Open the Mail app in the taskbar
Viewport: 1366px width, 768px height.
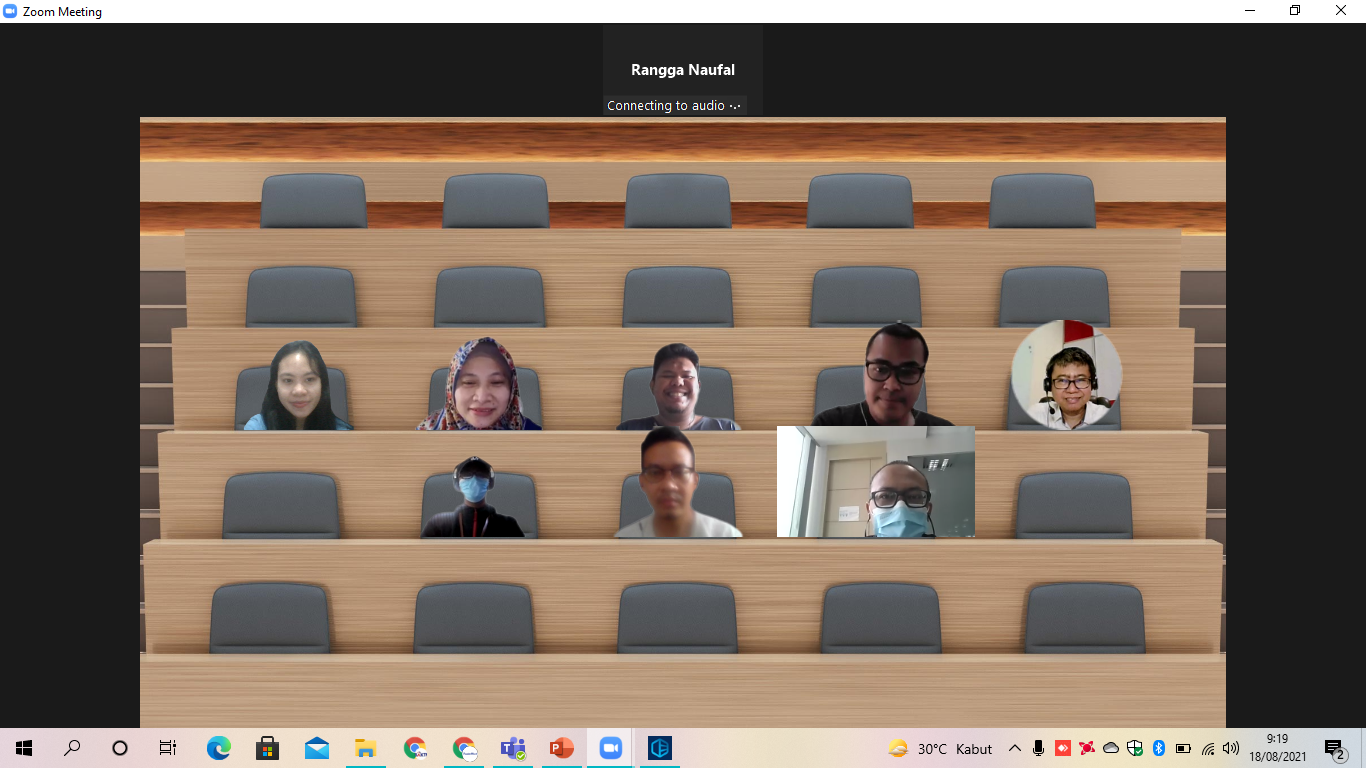(x=317, y=748)
